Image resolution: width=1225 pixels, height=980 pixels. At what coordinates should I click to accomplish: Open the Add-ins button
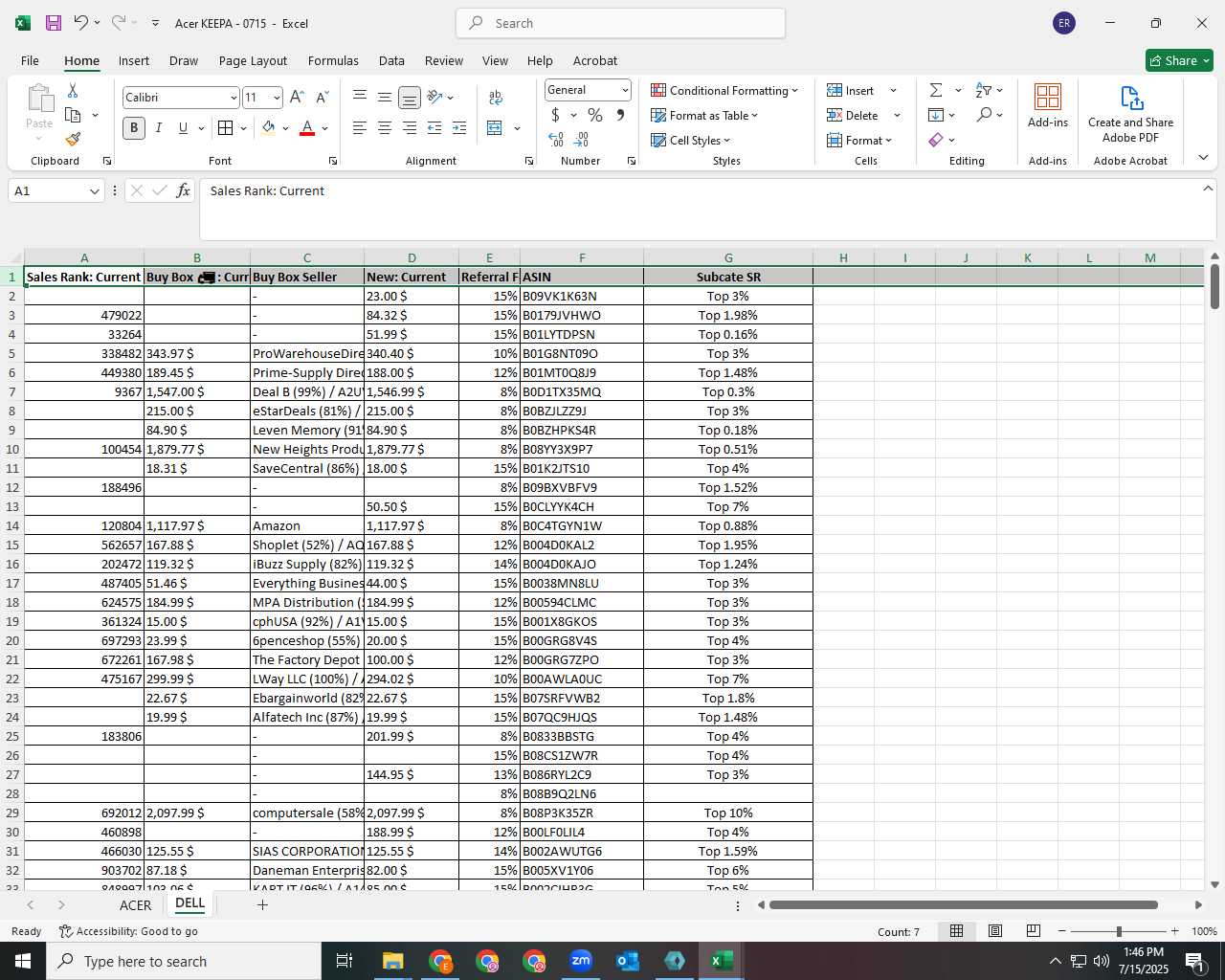pyautogui.click(x=1048, y=105)
